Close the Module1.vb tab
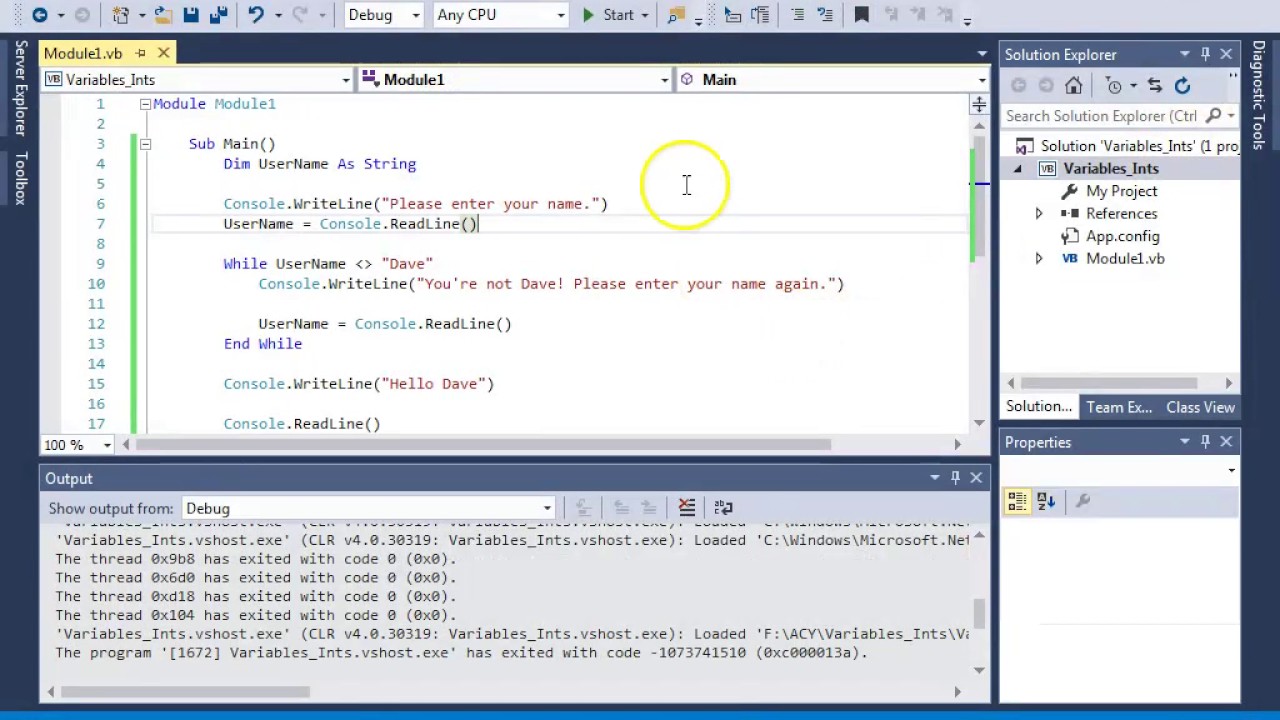The width and height of the screenshot is (1280, 720). 163,53
